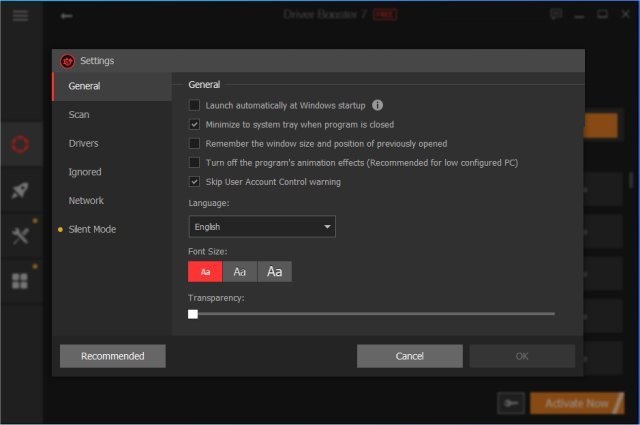Check Turn off the program's animation effects
The width and height of the screenshot is (640, 425).
[x=194, y=162]
